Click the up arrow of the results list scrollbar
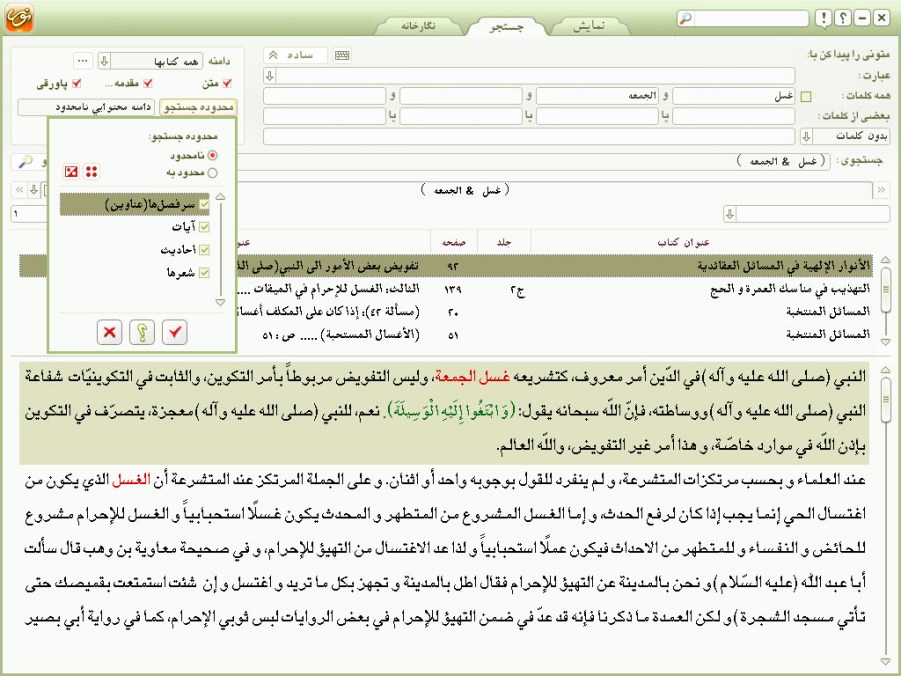 [885, 260]
